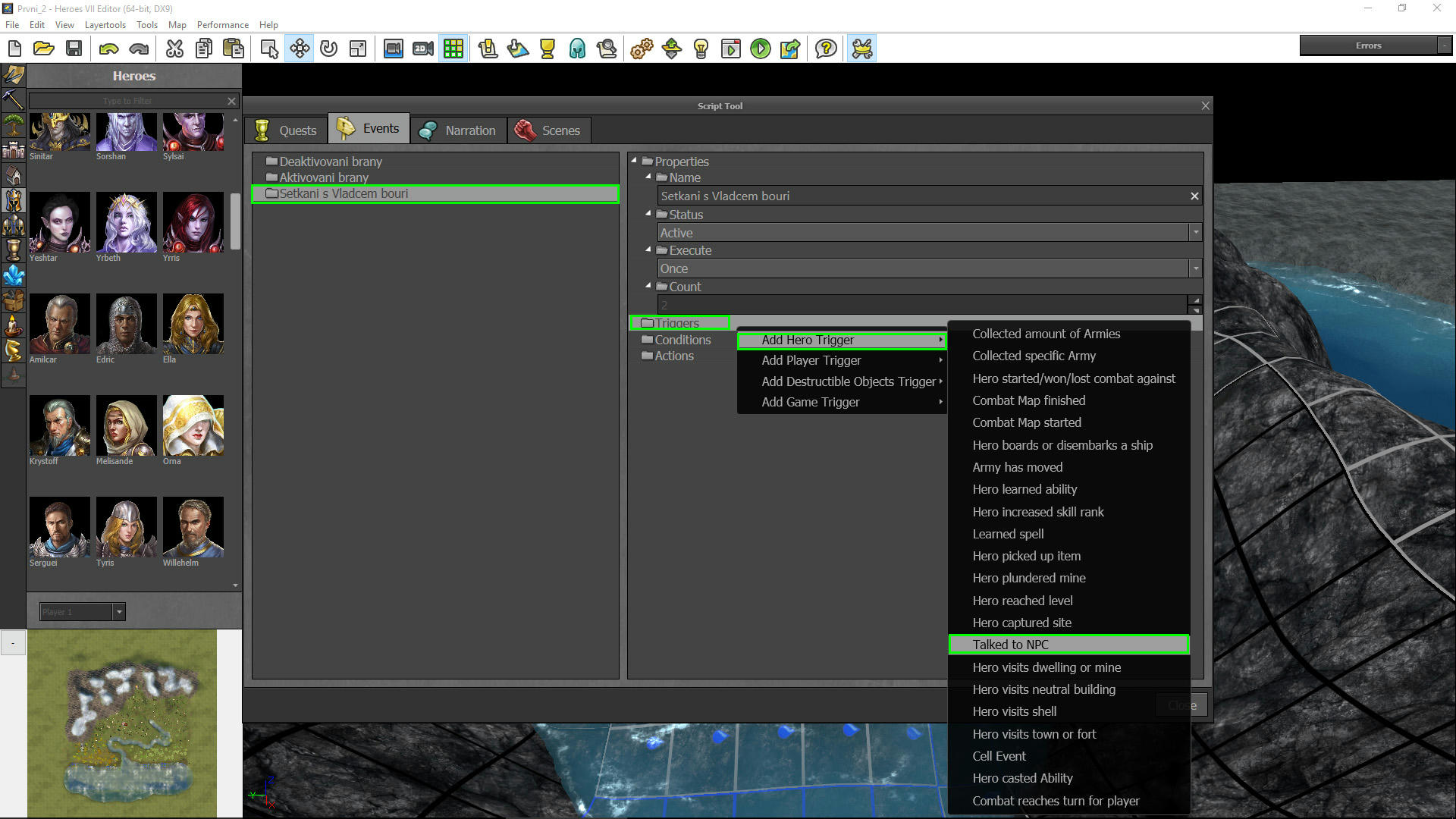
Task: Select the castle towns sidebar category
Action: 13,149
